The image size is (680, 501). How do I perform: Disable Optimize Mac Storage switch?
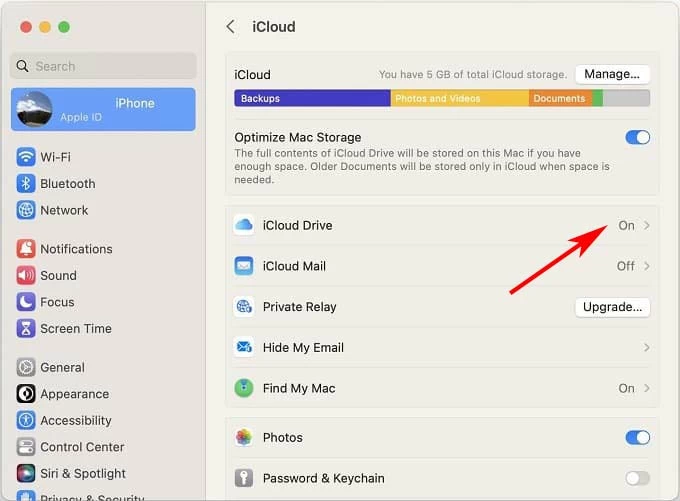click(637, 138)
